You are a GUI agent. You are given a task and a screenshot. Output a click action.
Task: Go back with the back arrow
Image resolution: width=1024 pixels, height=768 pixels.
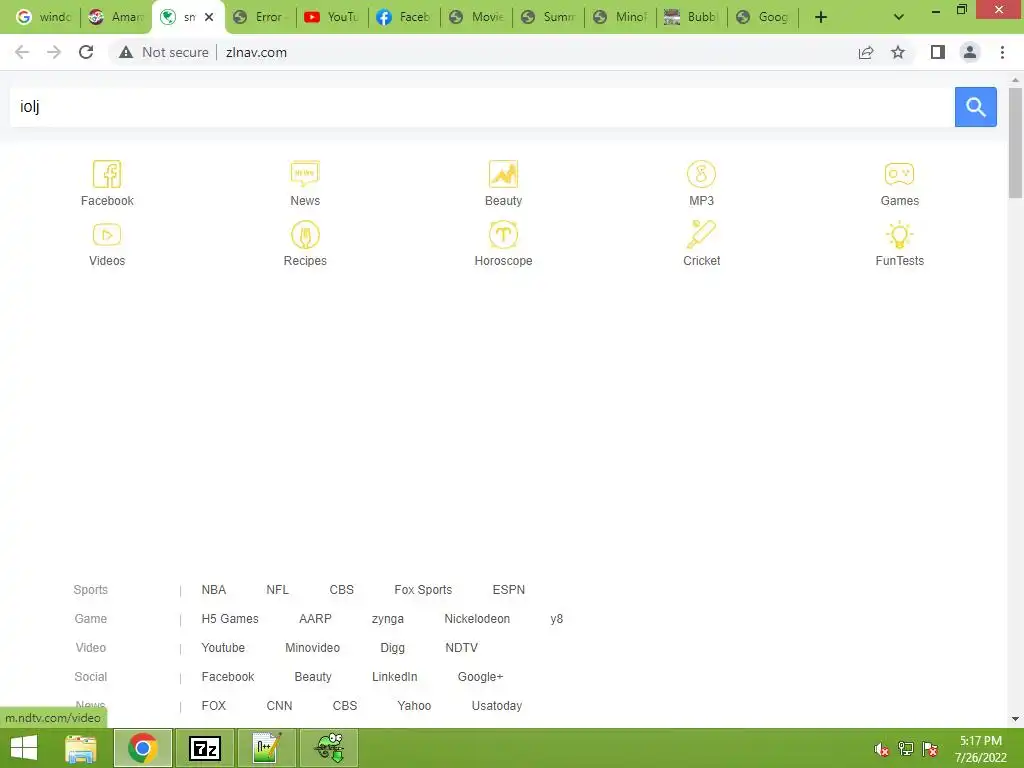(22, 52)
